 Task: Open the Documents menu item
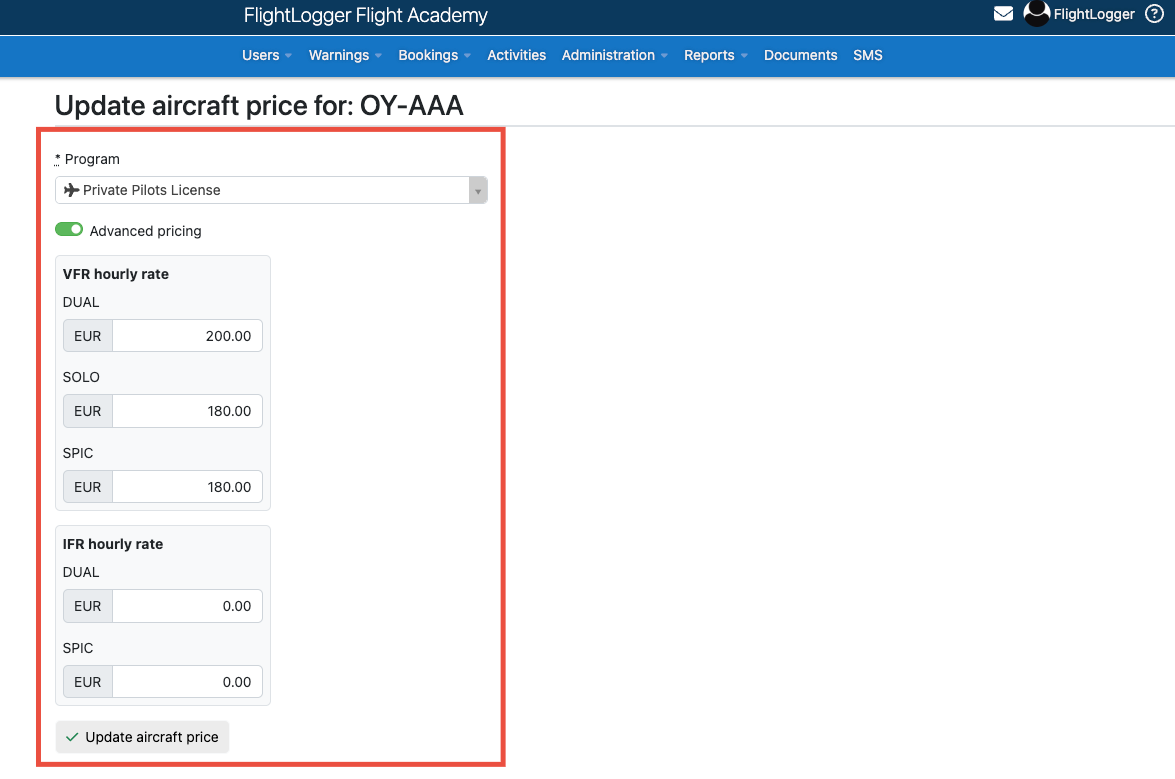(x=800, y=56)
